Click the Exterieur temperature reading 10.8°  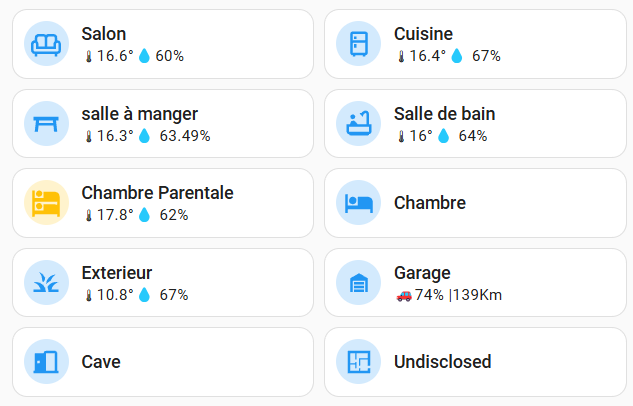pos(115,295)
